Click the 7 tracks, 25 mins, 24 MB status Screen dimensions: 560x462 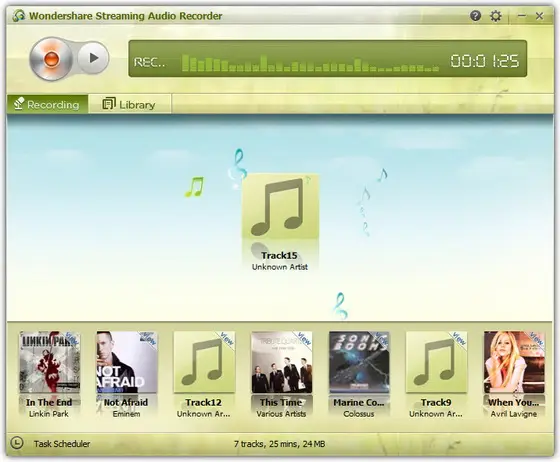pos(280,444)
